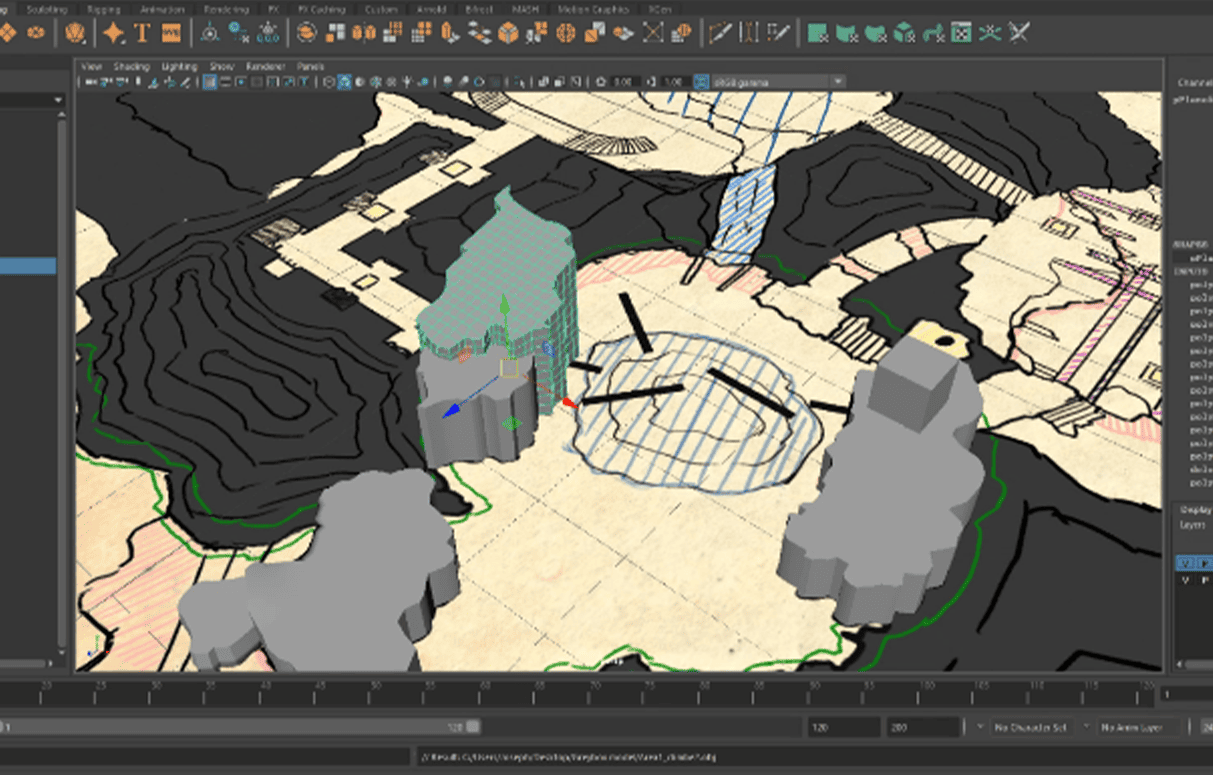The width and height of the screenshot is (1213, 775).
Task: Switch to the Rendering shelf tab
Action: coord(225,9)
